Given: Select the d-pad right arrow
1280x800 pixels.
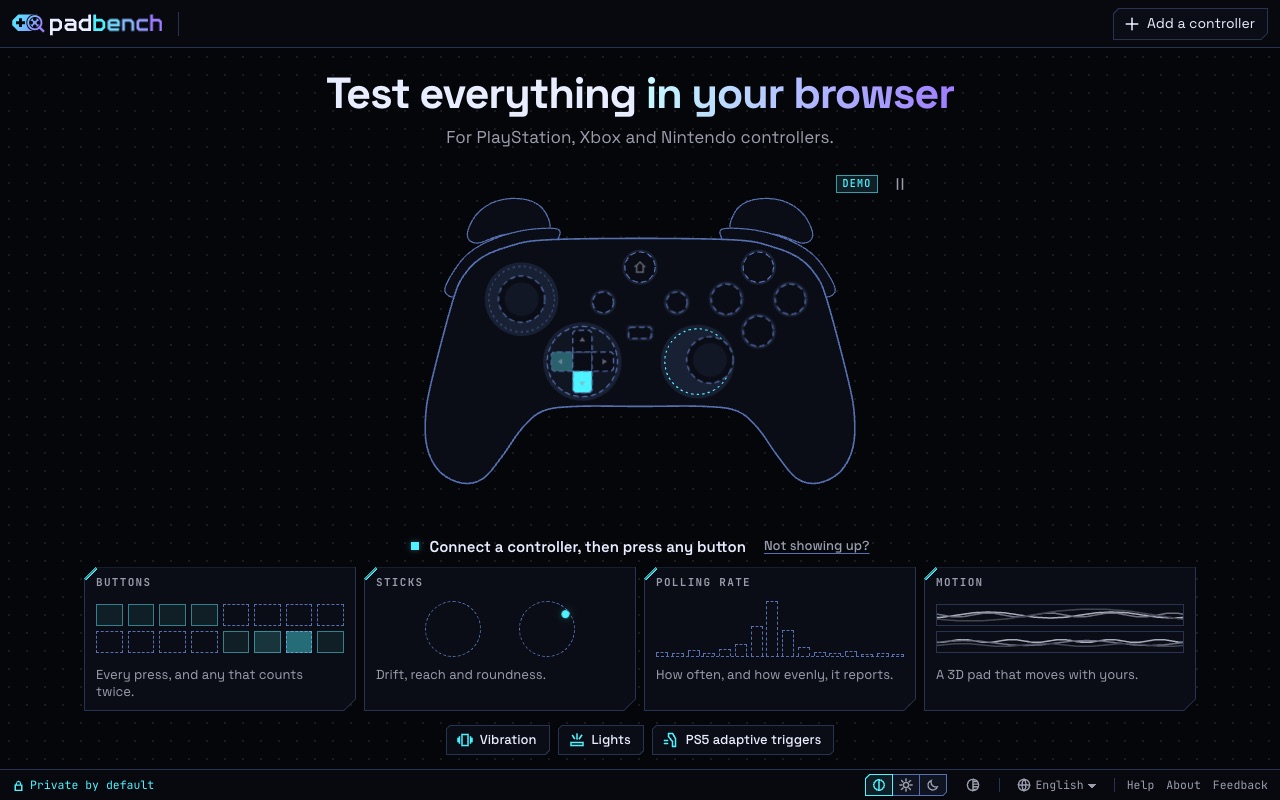Looking at the screenshot, I should tap(604, 361).
